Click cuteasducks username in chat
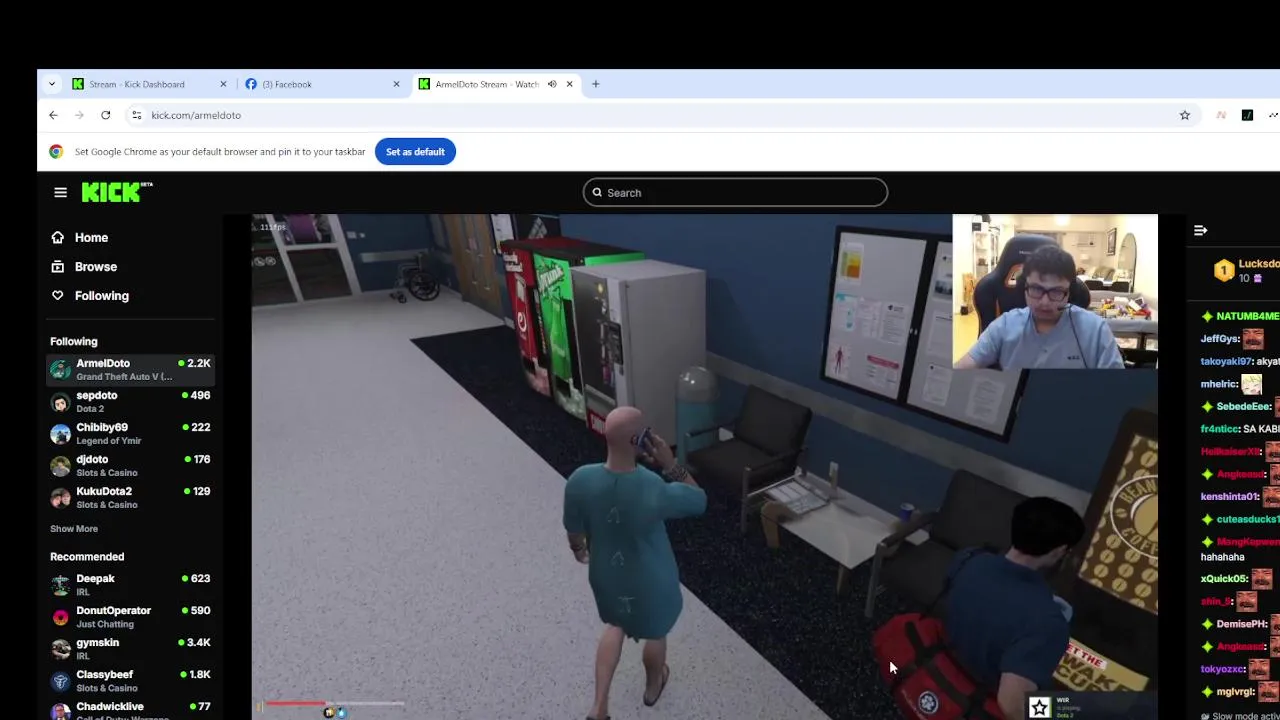The width and height of the screenshot is (1280, 720). pos(1247,520)
